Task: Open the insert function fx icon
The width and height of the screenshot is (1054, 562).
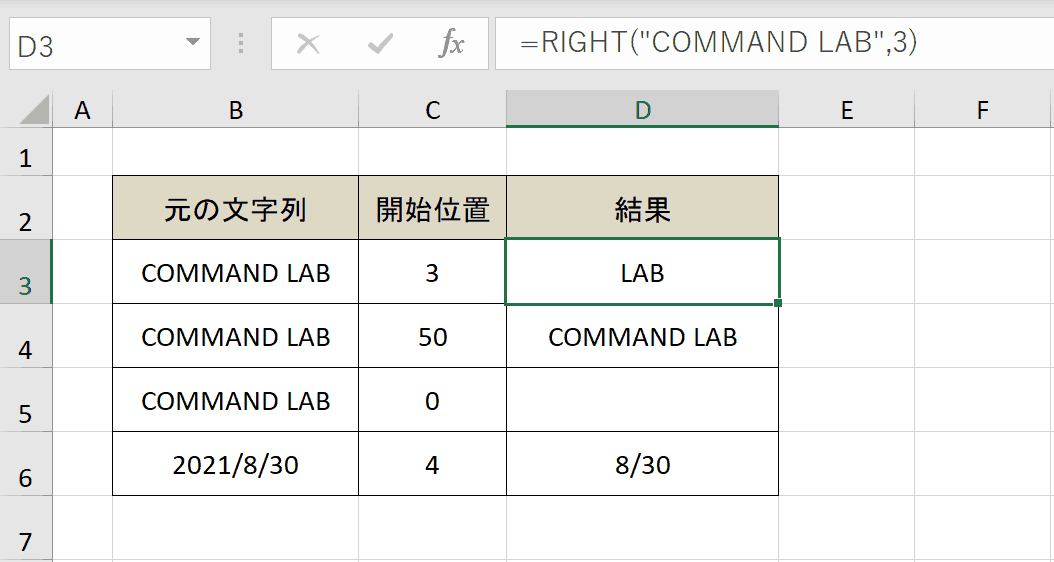Action: pos(452,44)
